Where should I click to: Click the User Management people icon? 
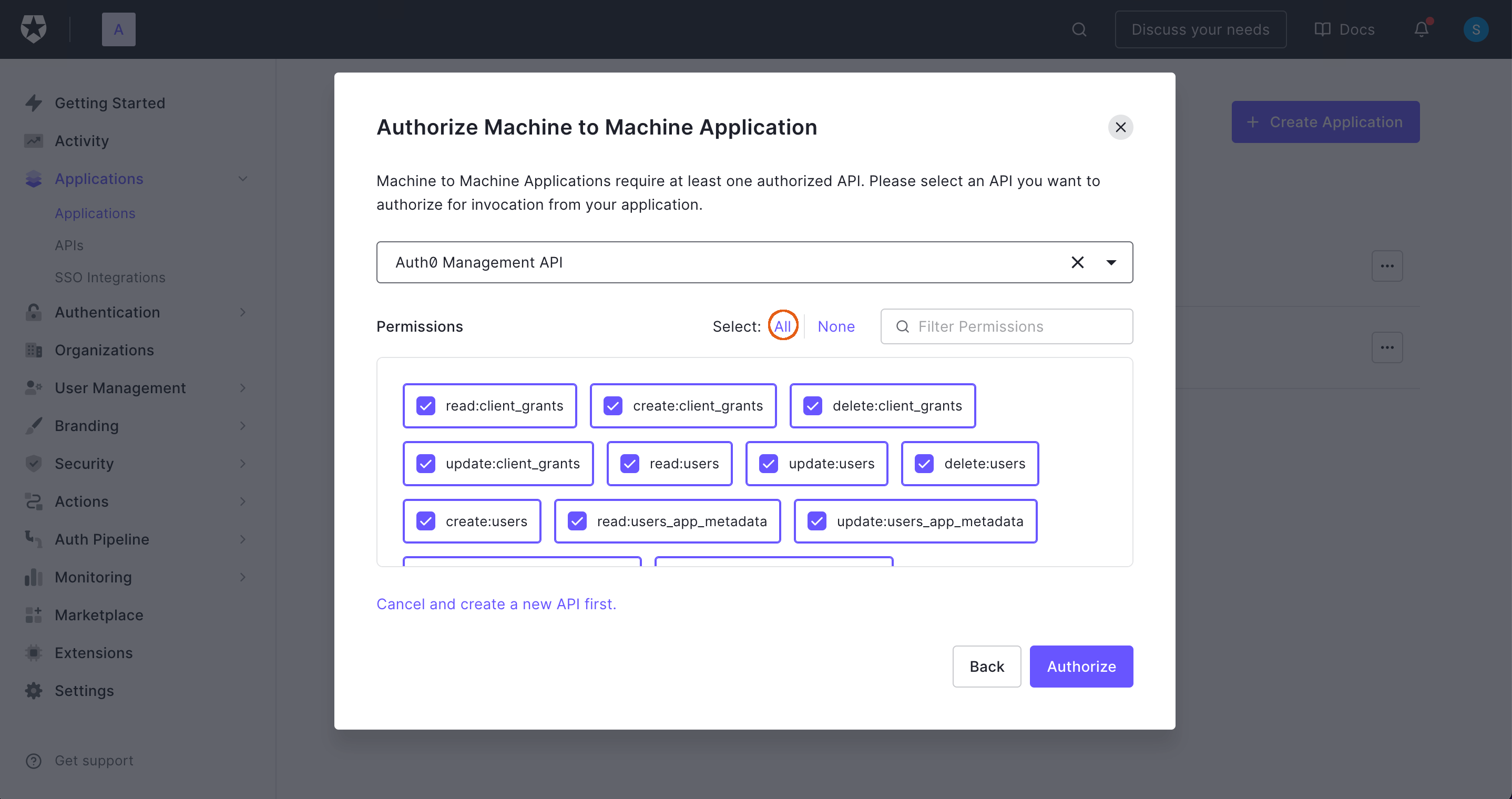34,388
